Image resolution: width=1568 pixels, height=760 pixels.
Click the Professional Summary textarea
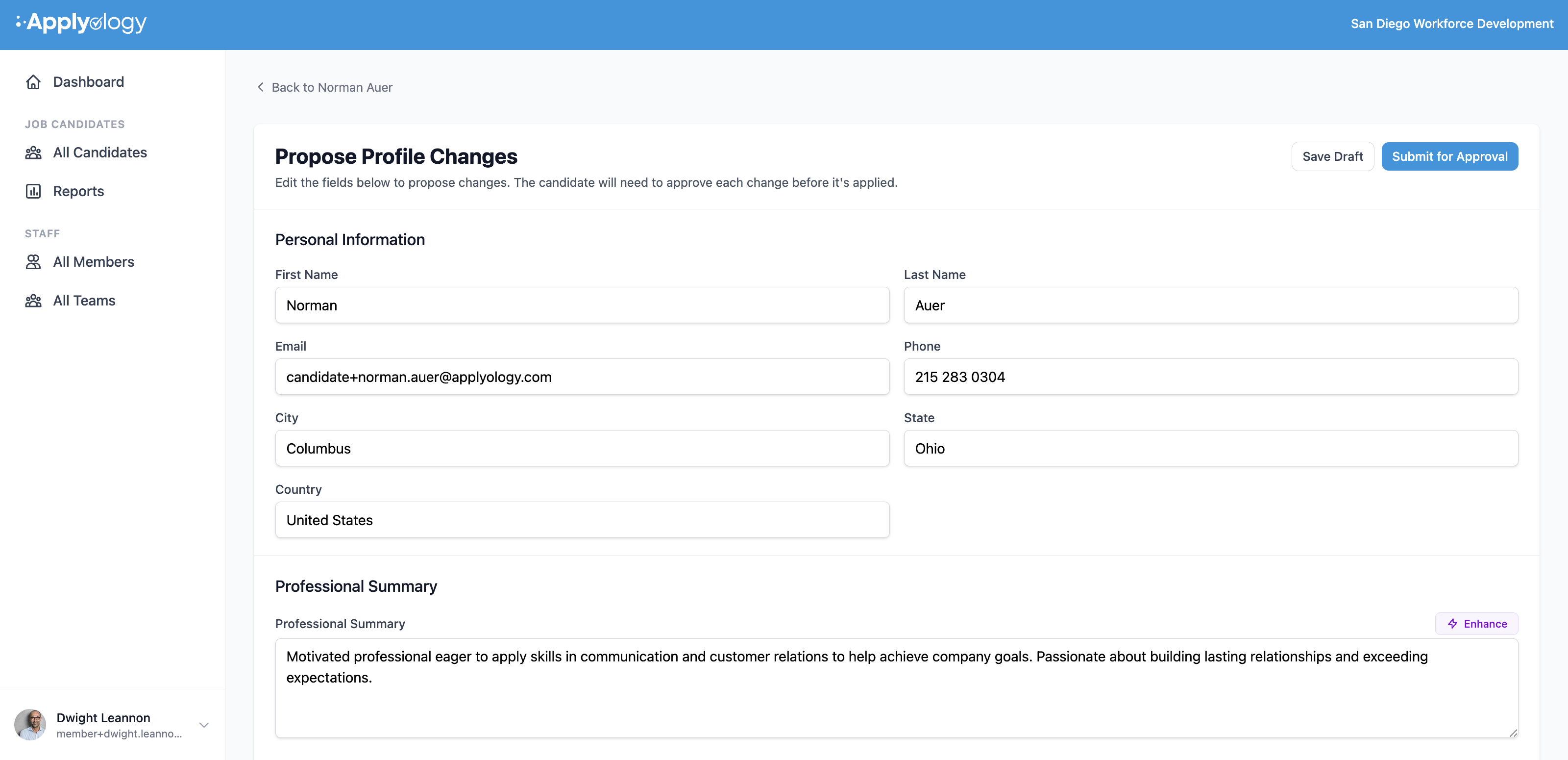(x=897, y=688)
